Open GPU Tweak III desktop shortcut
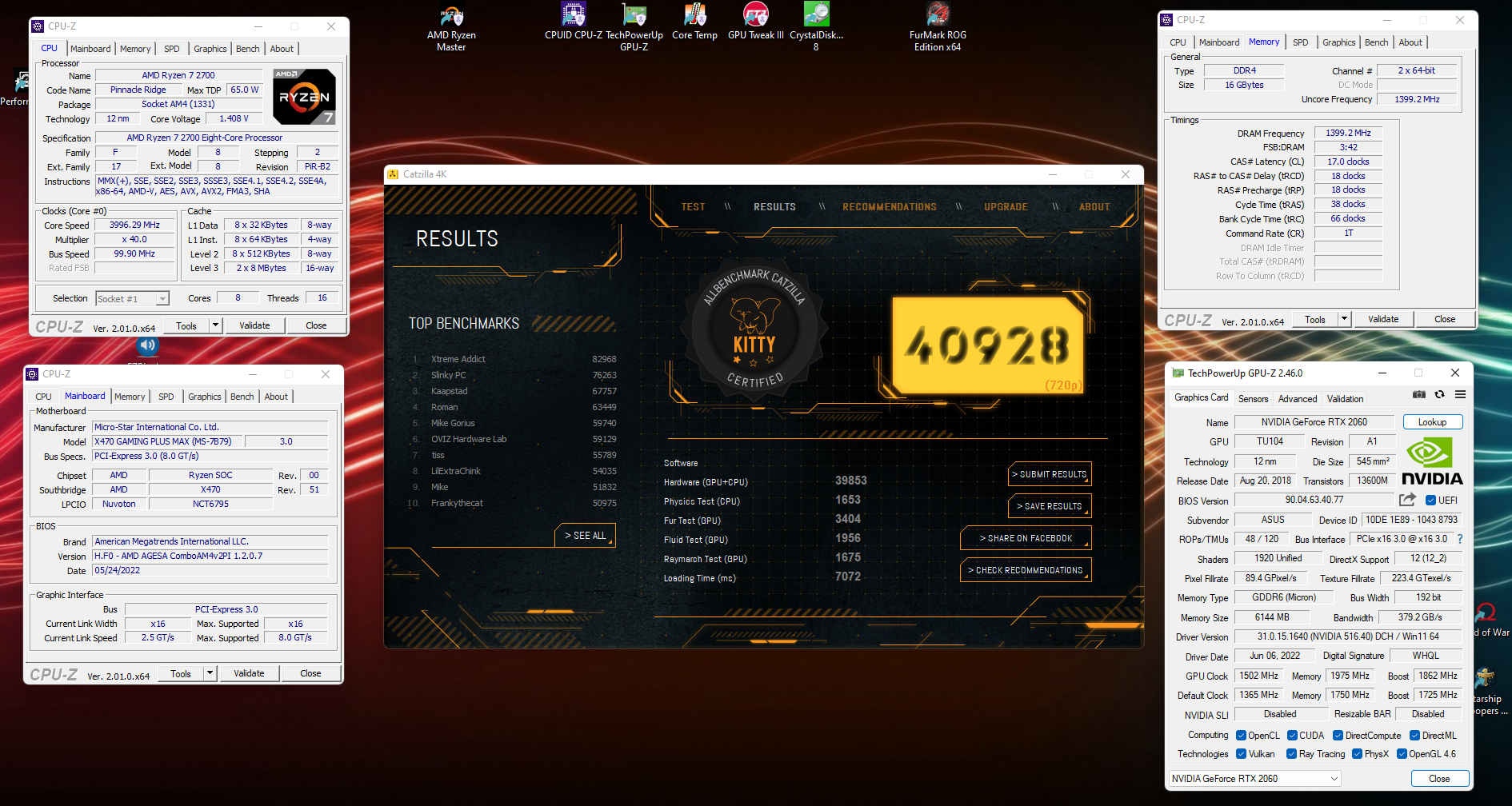This screenshot has width=1512, height=806. 756,22
